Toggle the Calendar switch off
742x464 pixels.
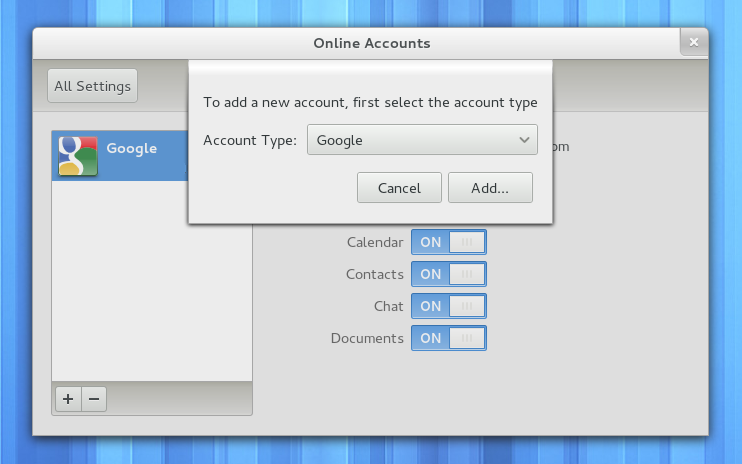pos(449,242)
